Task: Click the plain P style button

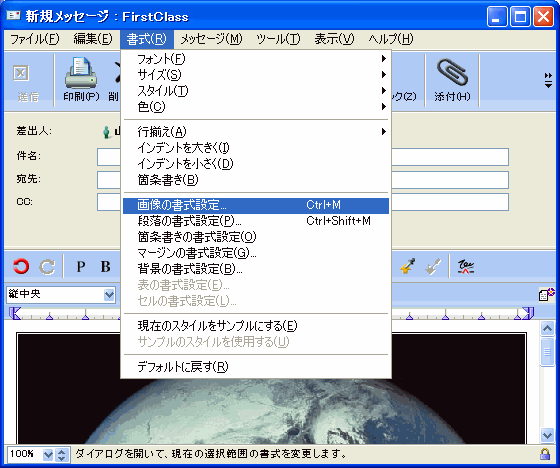Action: pos(81,267)
